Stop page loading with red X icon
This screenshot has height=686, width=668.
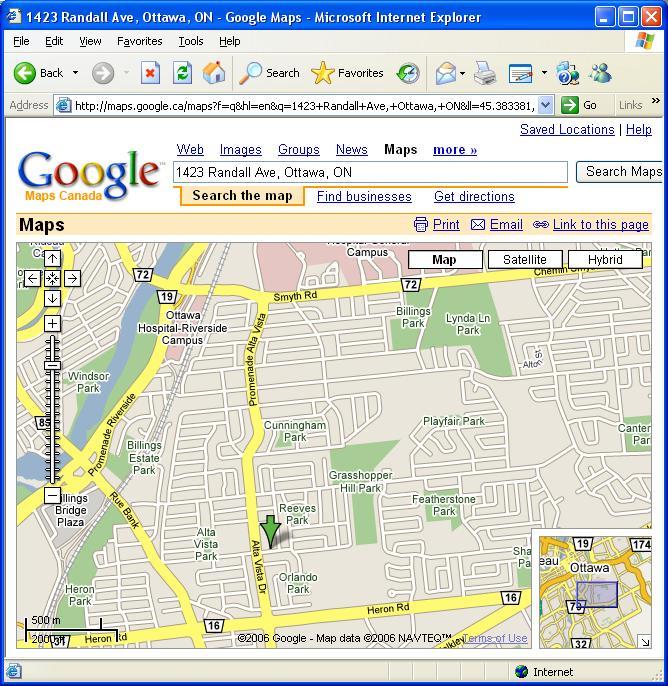point(150,73)
